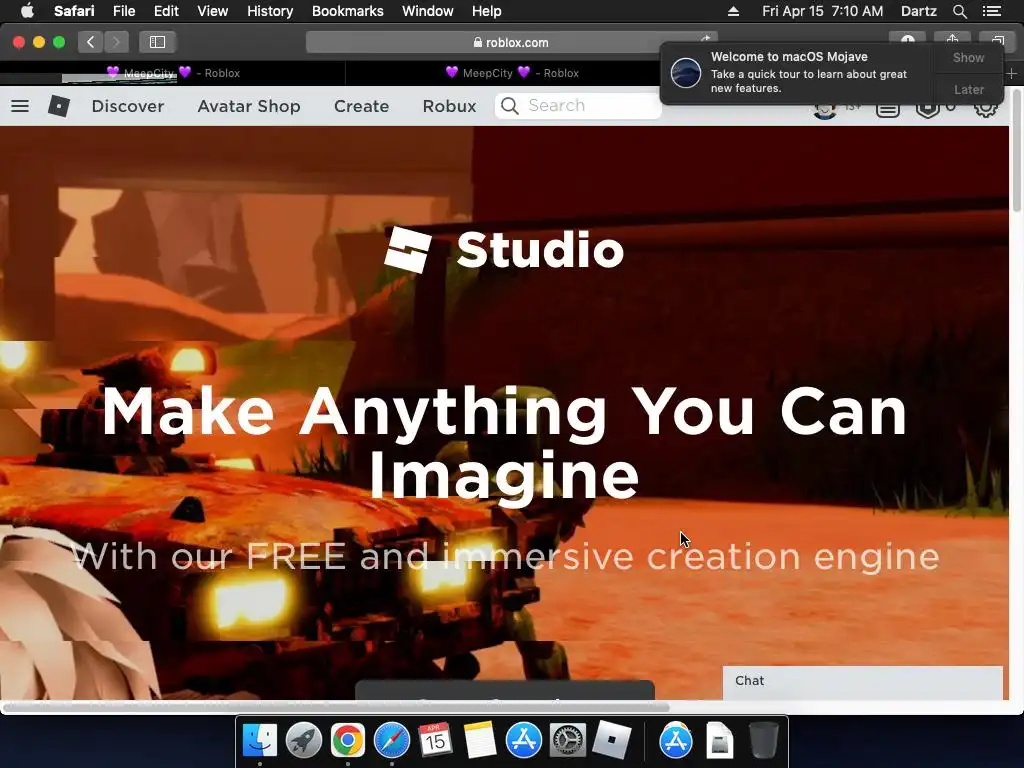The image size is (1024, 768).
Task: Go to Roblox home via logo icon
Action: click(59, 106)
